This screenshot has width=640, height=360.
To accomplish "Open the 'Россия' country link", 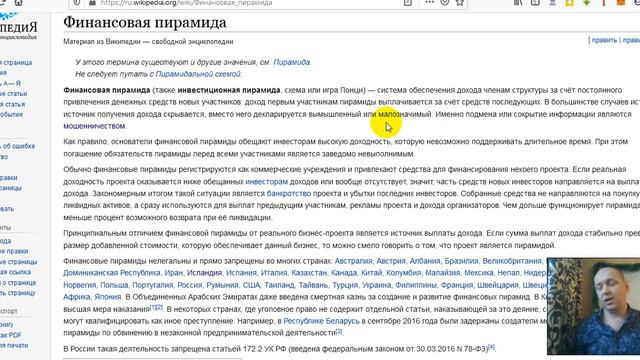I will (189, 285).
